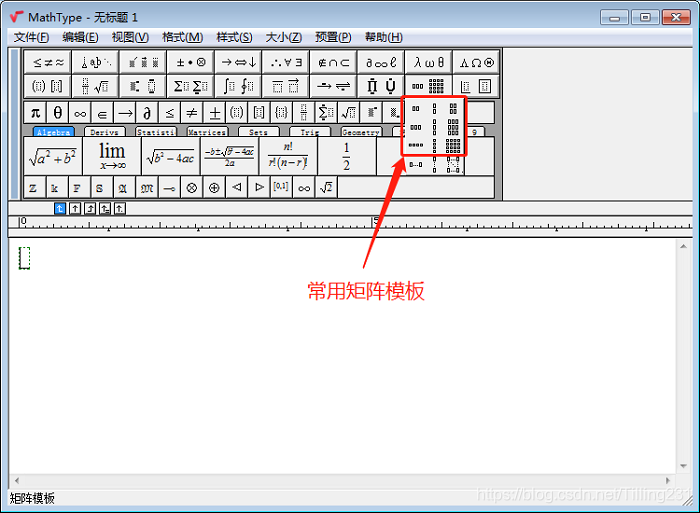Insert the pi symbol
This screenshot has width=700, height=513.
point(35,113)
